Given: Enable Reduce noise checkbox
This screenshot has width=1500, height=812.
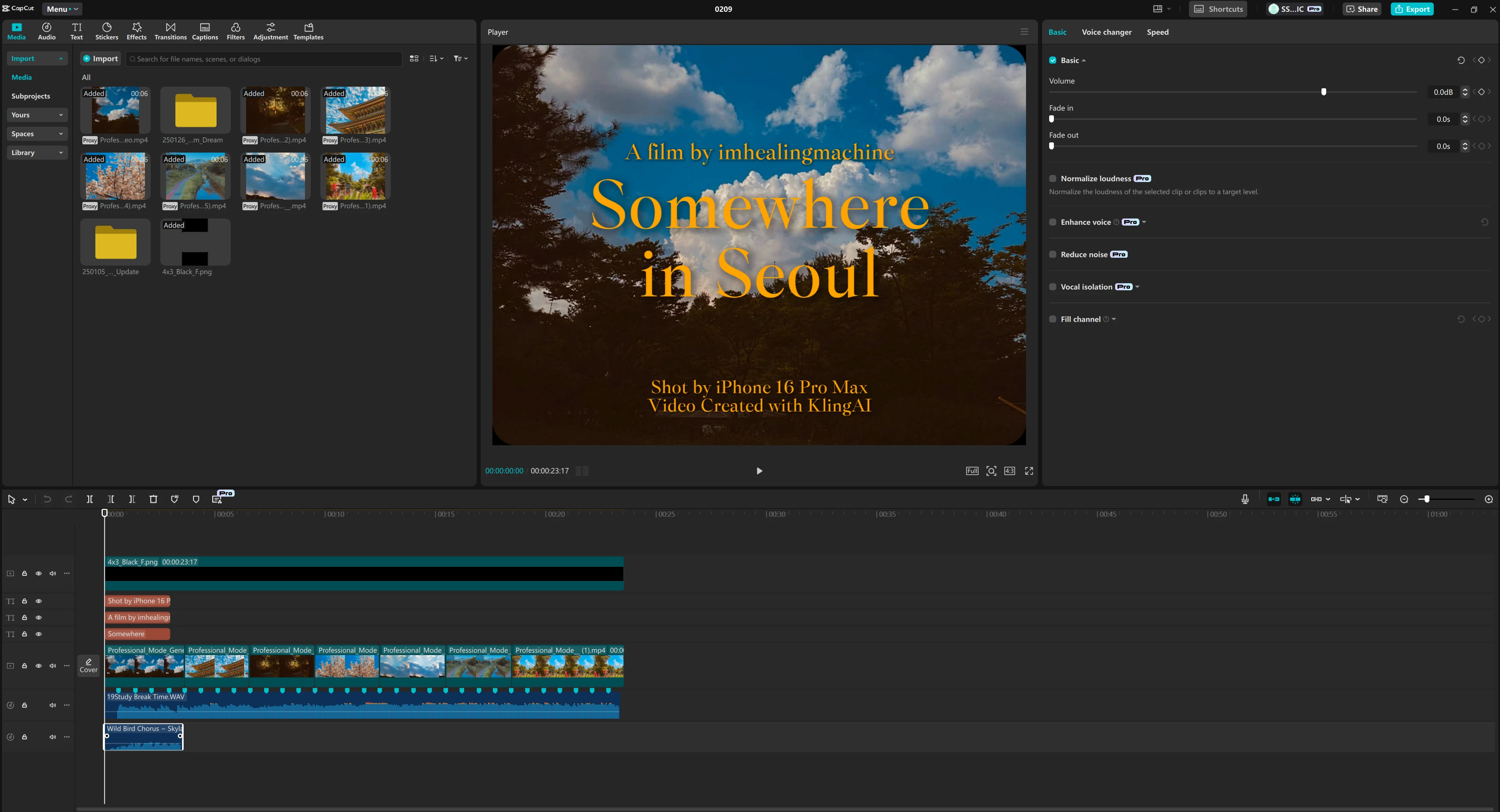Looking at the screenshot, I should coord(1053,254).
